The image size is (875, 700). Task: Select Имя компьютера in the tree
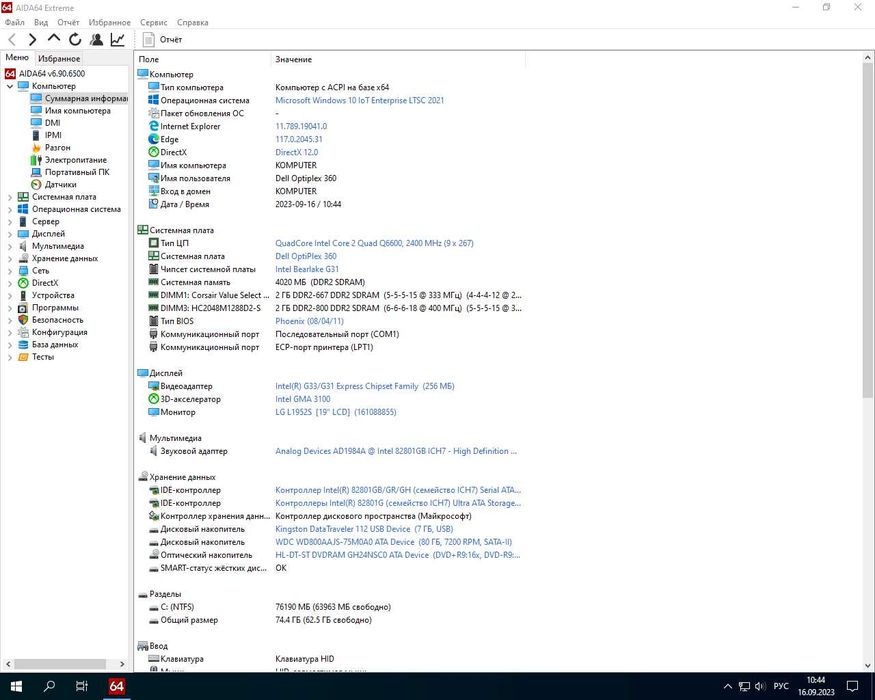78,111
